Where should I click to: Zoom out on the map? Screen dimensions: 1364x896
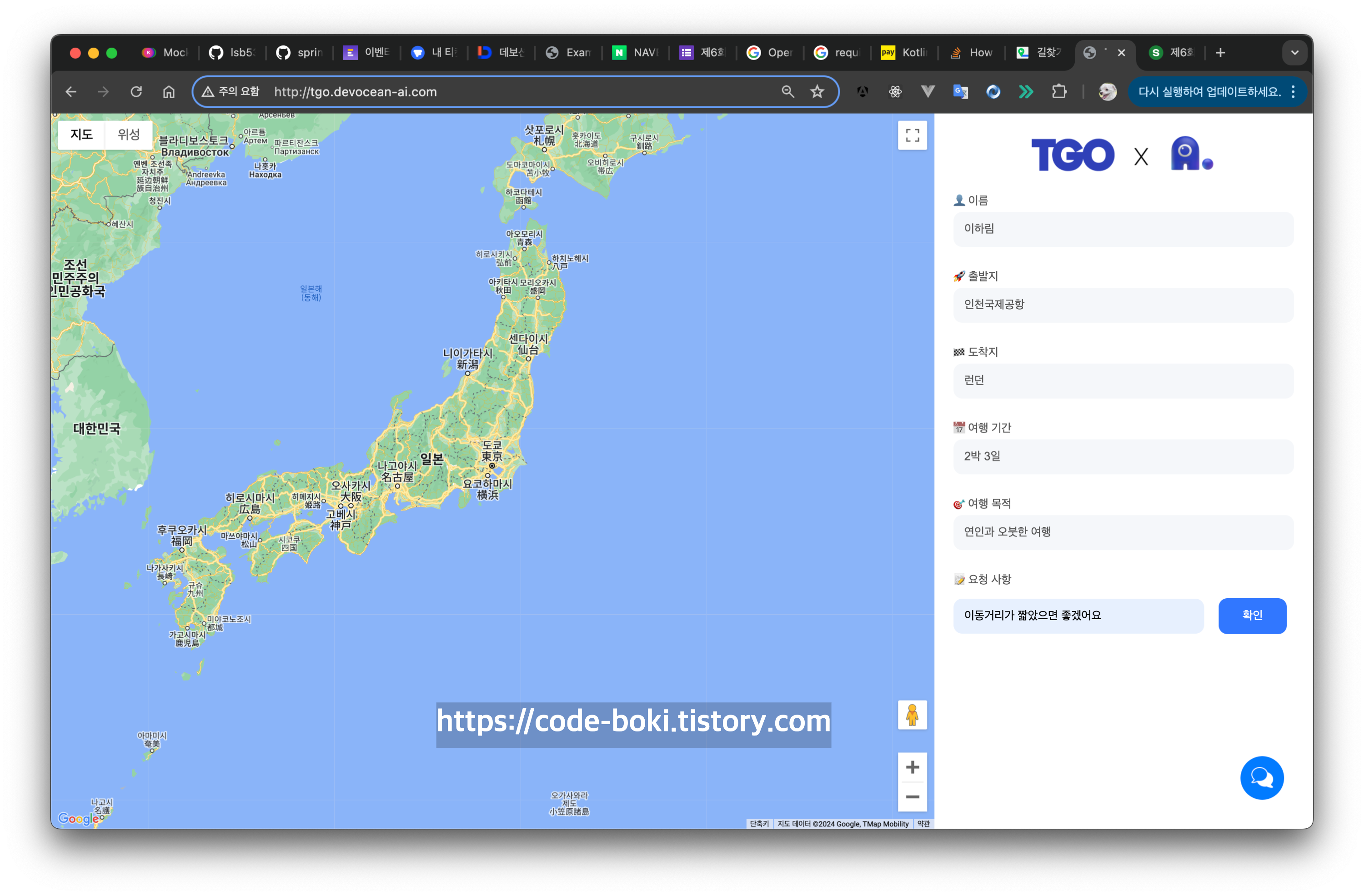point(912,797)
